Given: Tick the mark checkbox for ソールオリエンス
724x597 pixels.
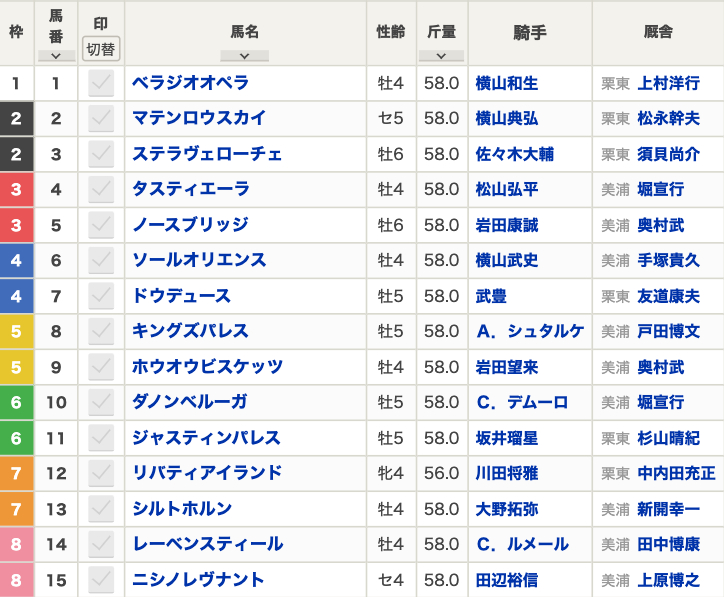Looking at the screenshot, I should click(101, 260).
